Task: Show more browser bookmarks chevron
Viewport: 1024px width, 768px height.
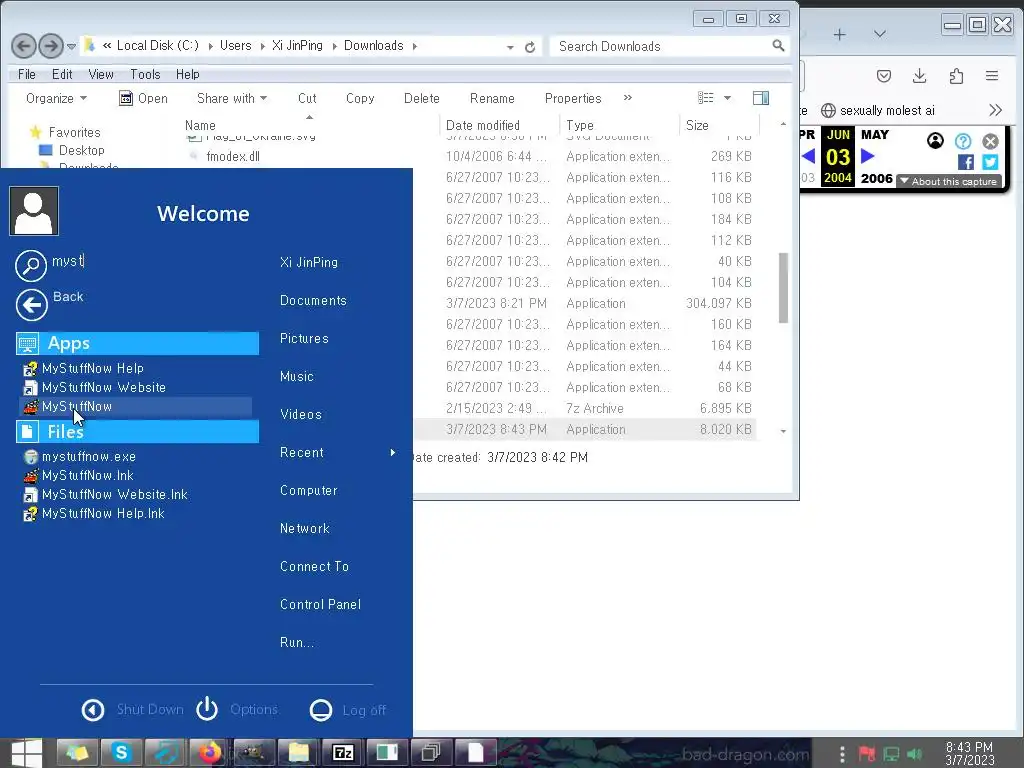Action: point(995,110)
